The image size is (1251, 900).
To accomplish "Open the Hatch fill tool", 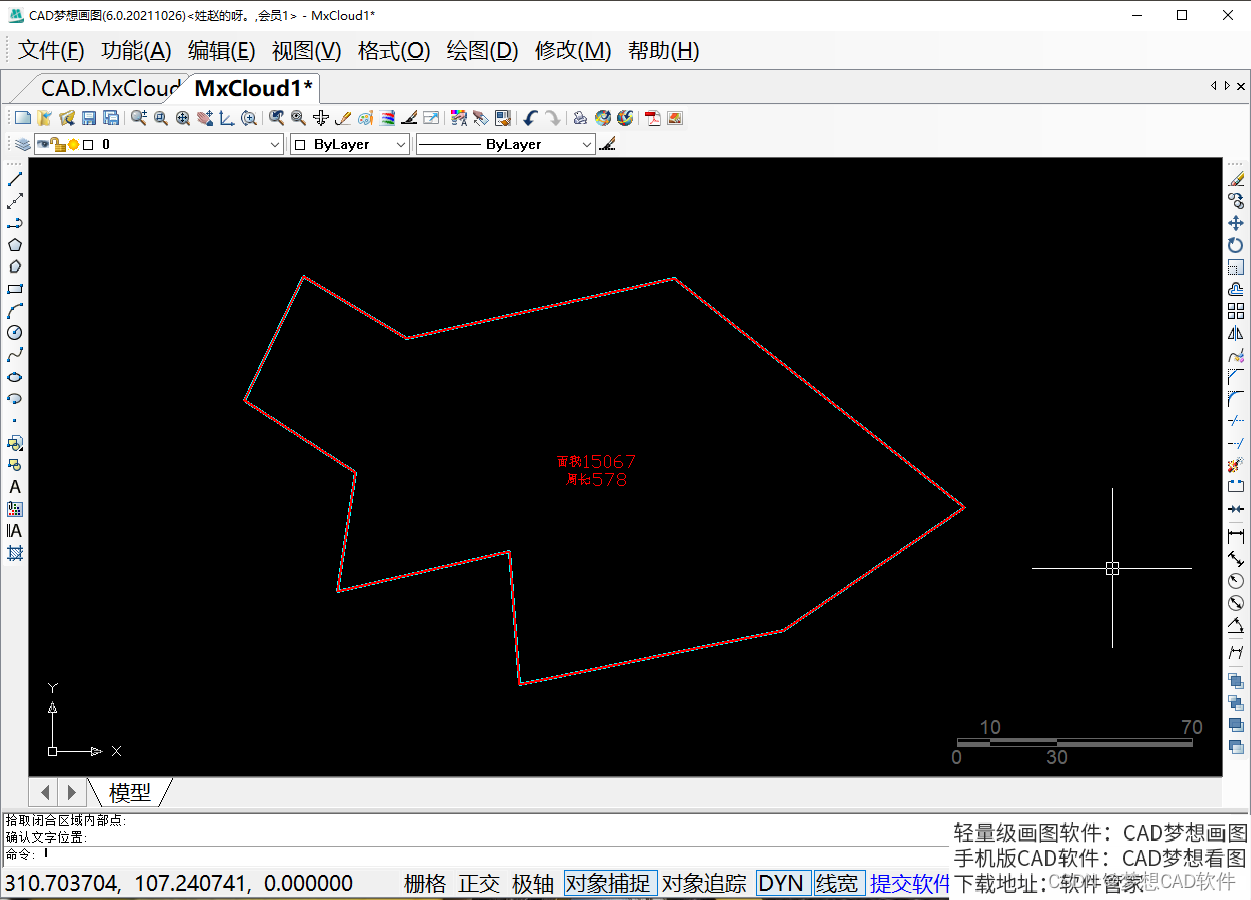I will click(15, 553).
